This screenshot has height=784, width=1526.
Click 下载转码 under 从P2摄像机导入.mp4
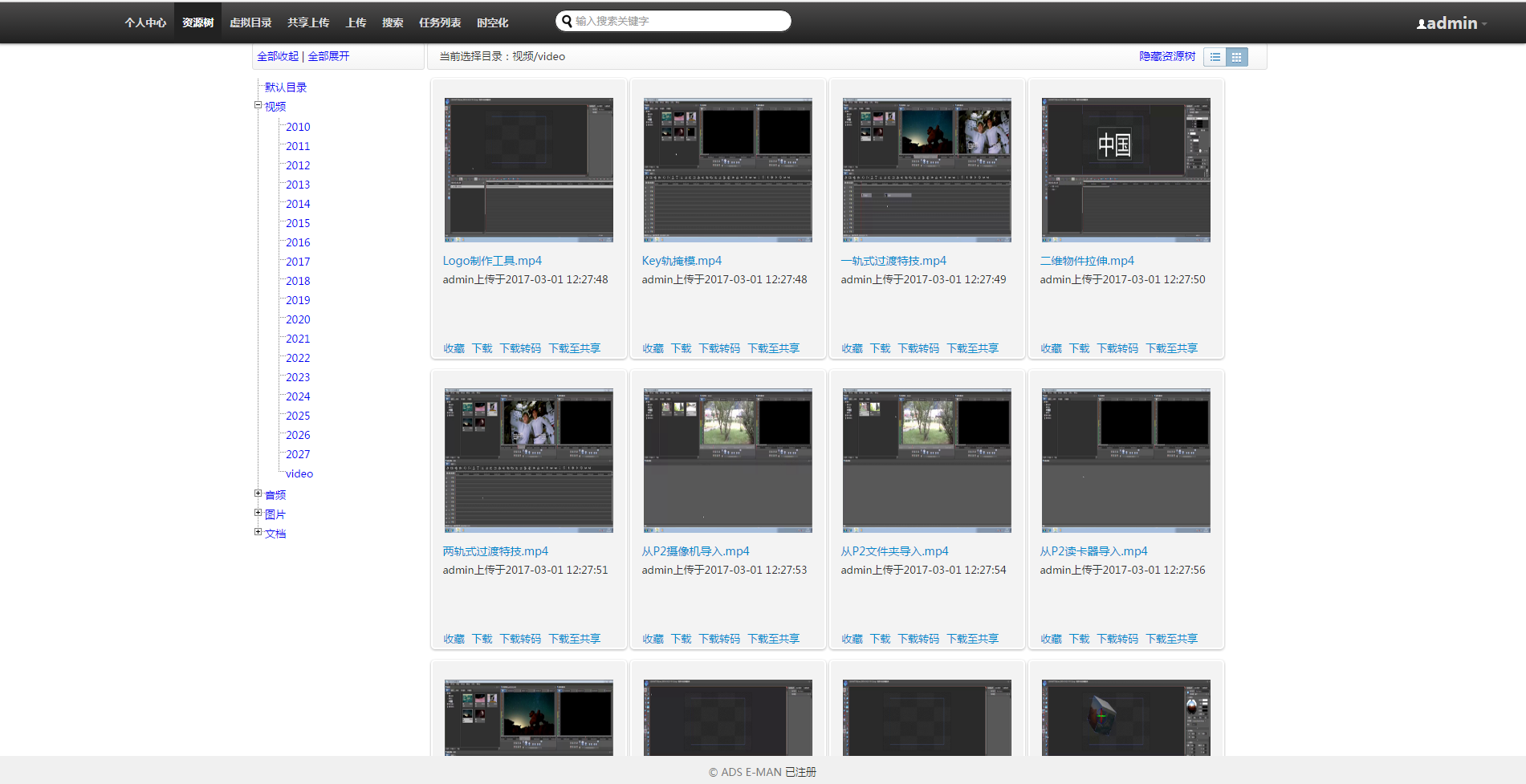click(x=719, y=639)
